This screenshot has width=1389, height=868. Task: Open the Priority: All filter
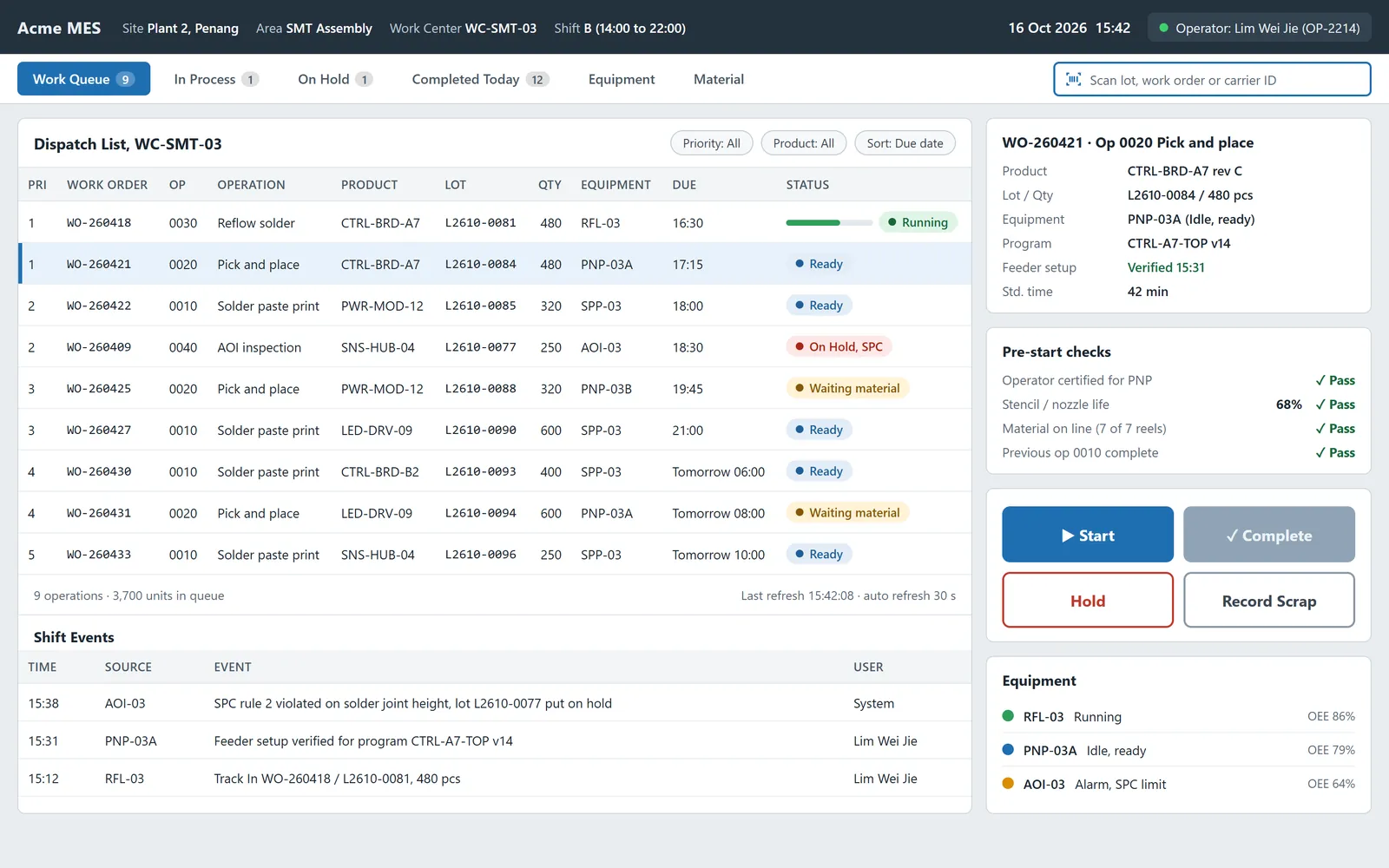coord(712,143)
